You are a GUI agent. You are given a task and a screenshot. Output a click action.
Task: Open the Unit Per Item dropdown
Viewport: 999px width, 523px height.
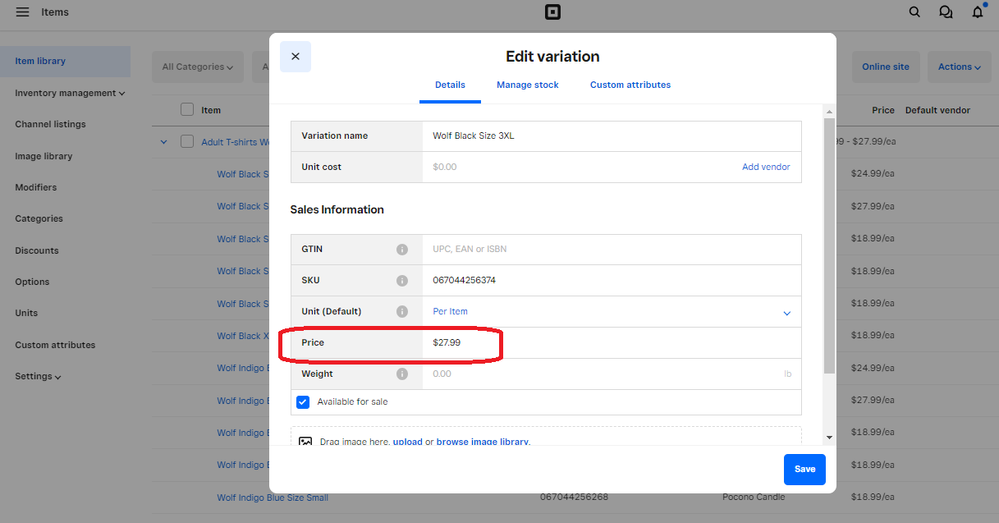[x=610, y=312]
